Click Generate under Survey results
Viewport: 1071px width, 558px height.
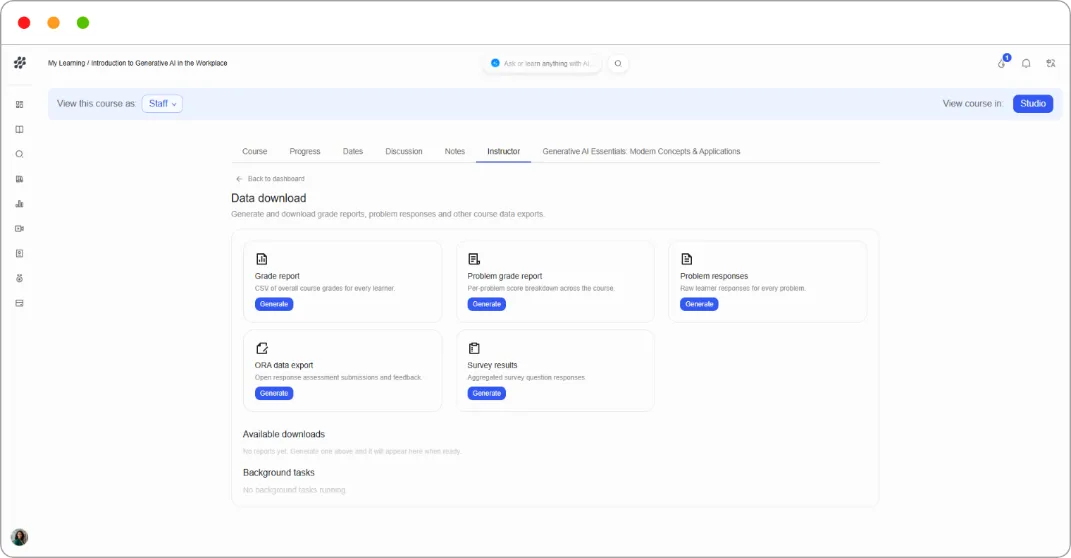point(486,393)
